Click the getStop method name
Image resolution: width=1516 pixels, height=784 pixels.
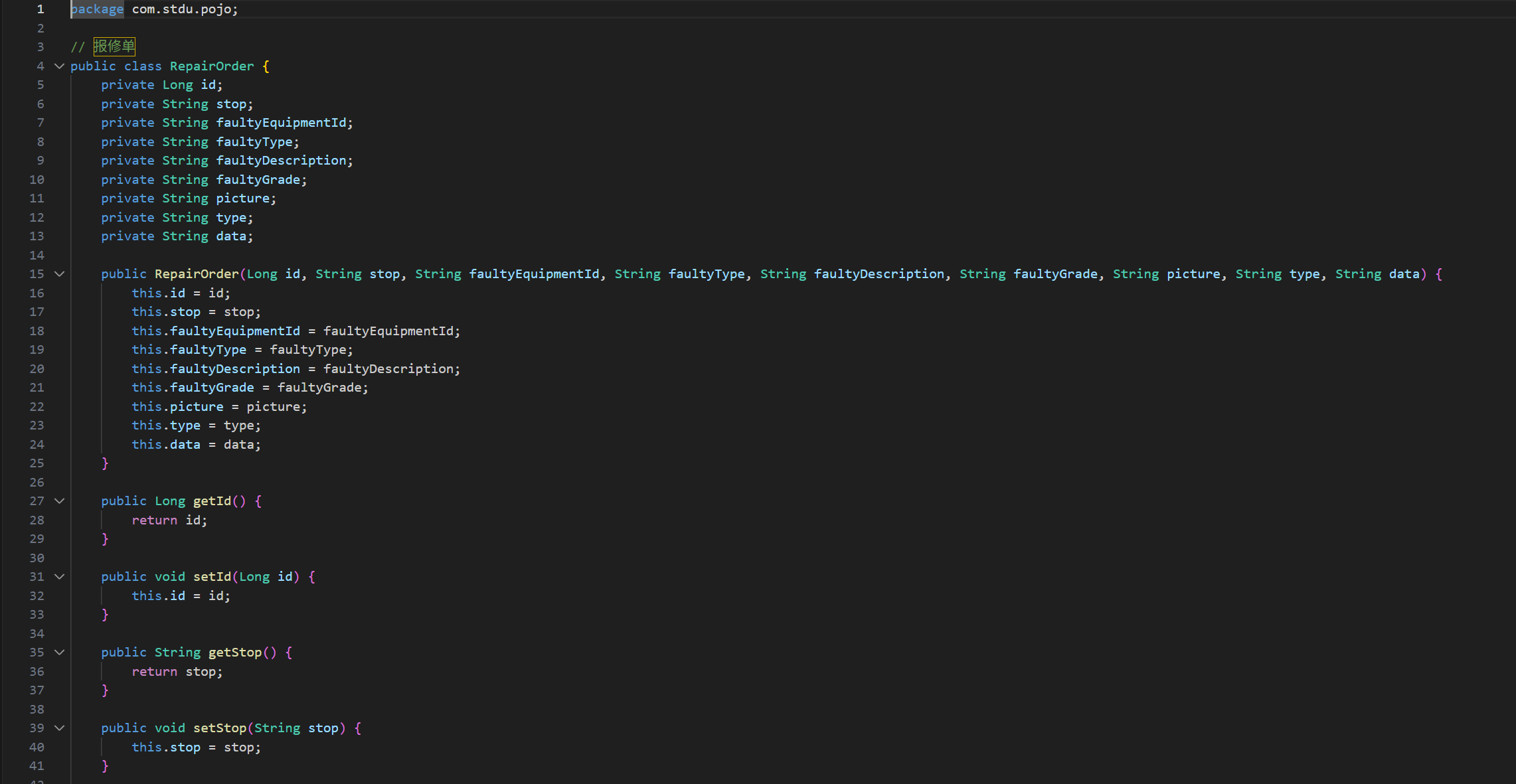click(235, 653)
